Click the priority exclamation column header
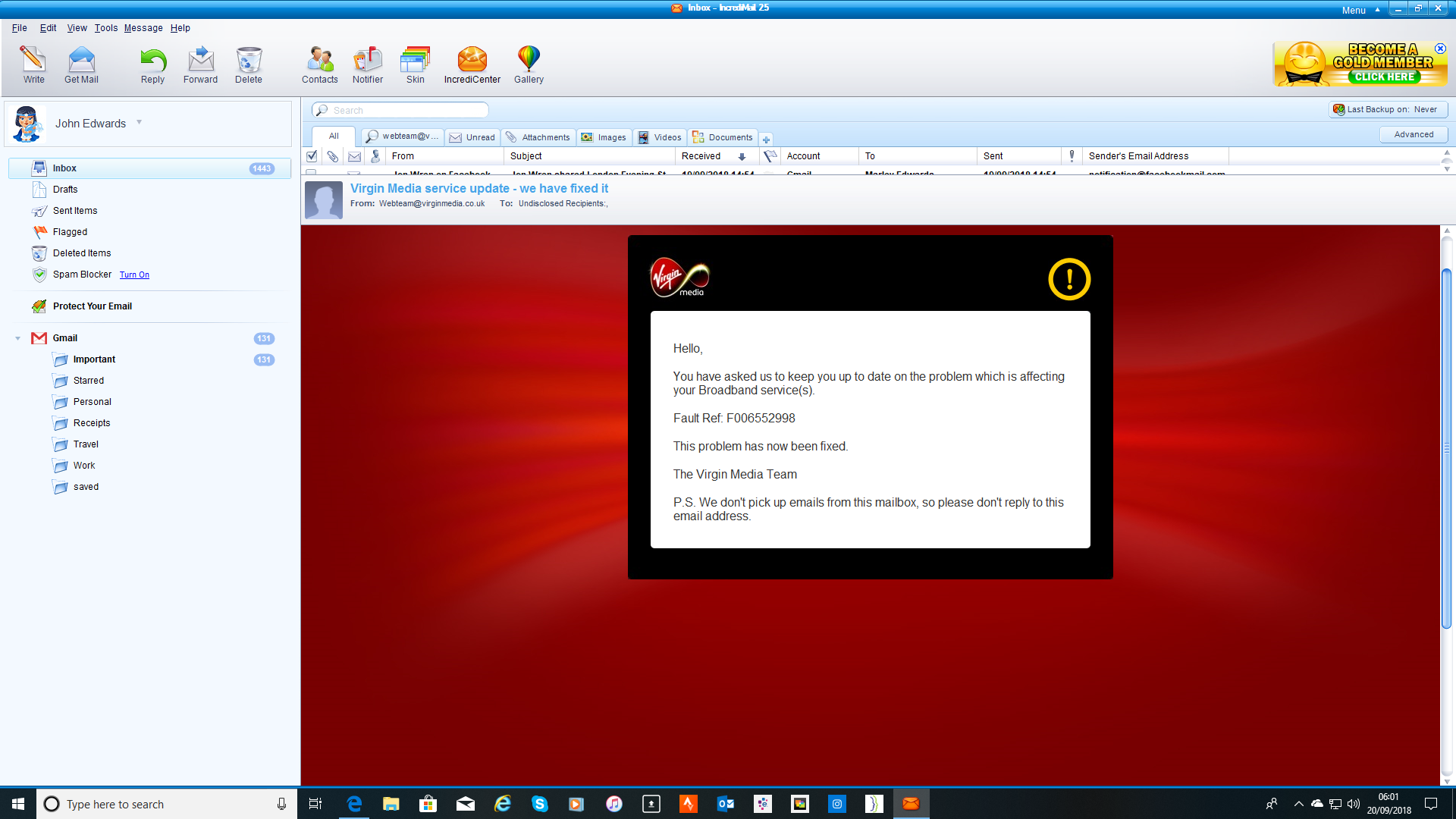Screen dimensions: 1456x819 [1072, 156]
